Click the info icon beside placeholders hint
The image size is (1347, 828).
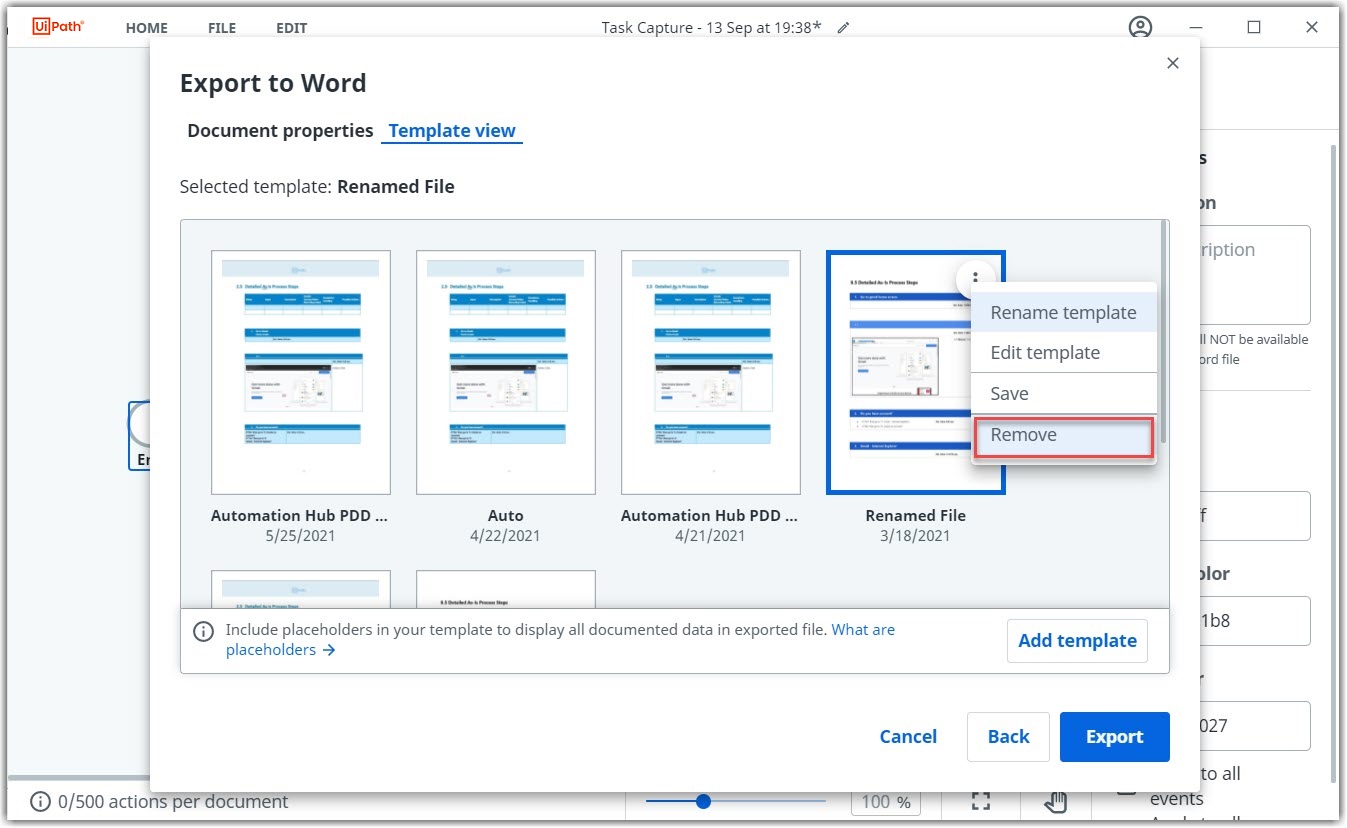click(x=203, y=631)
